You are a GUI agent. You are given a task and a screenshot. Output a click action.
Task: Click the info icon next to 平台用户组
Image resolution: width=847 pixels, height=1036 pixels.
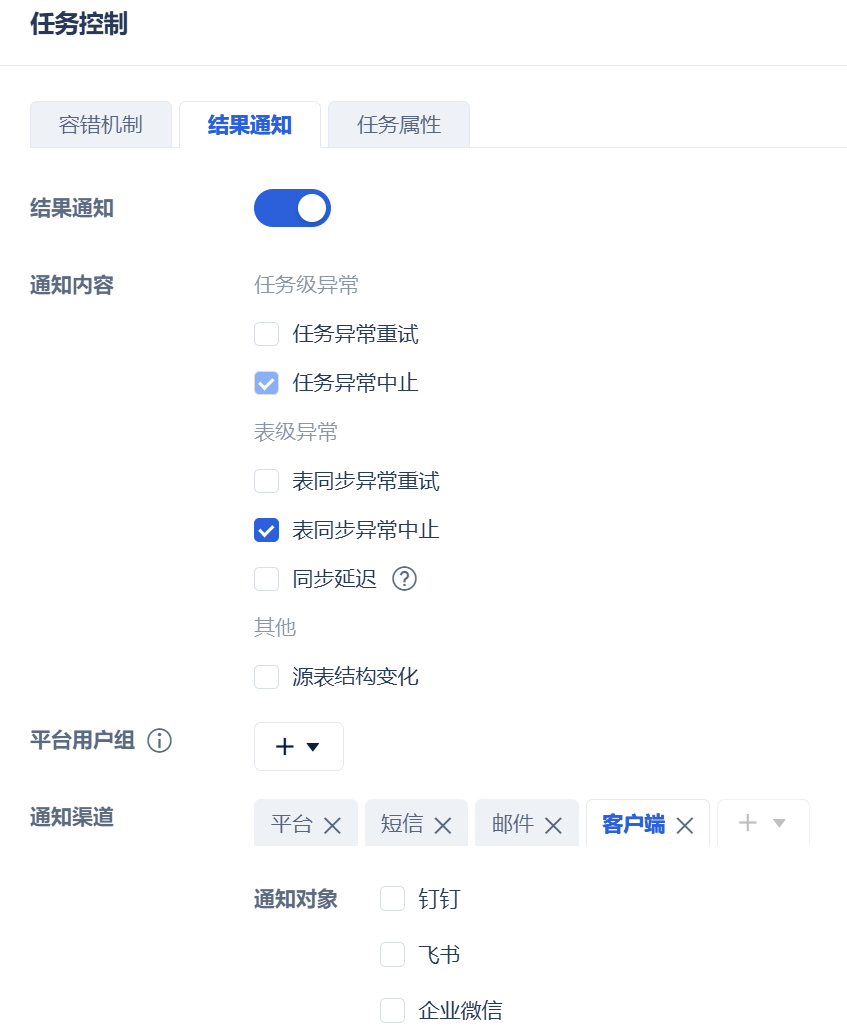(x=160, y=741)
